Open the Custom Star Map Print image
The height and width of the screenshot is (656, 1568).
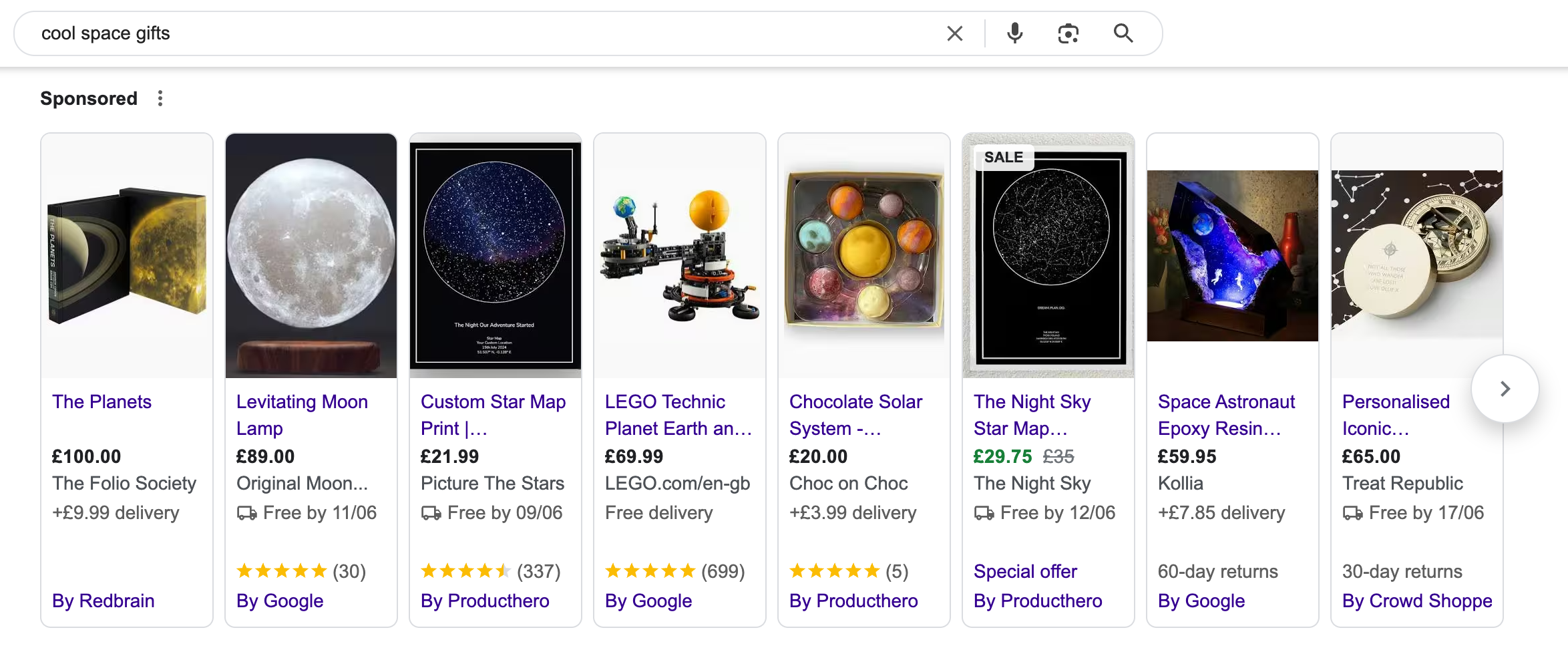(x=496, y=256)
